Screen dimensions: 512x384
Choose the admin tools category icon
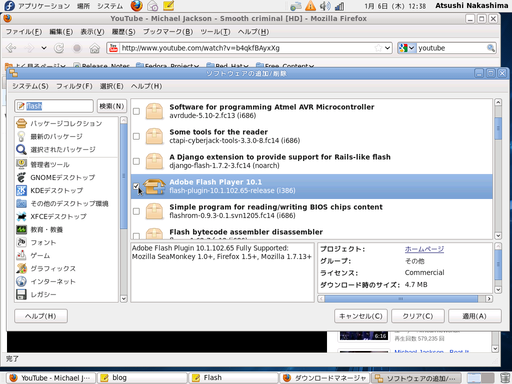tap(21, 164)
